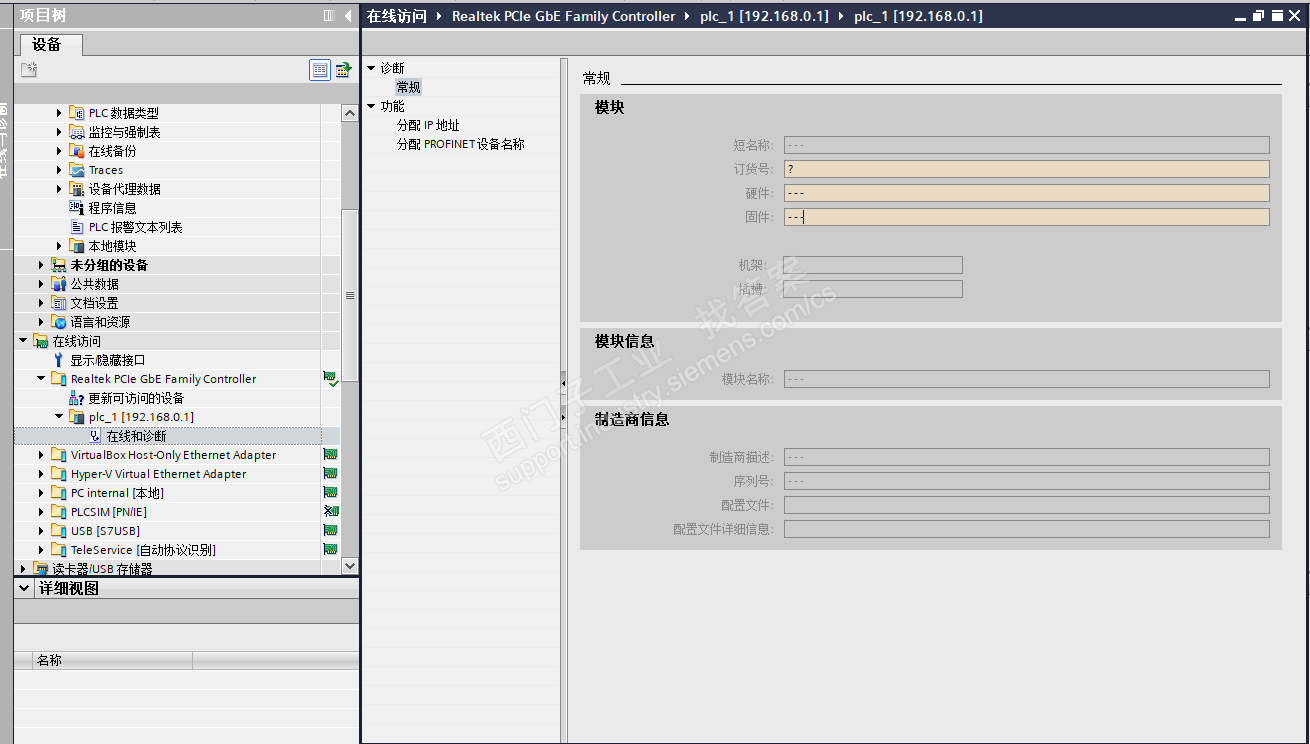Image resolution: width=1310 pixels, height=744 pixels.
Task: Expand the VirtualBox Host-Only Ethernet Adapter node
Action: point(41,455)
